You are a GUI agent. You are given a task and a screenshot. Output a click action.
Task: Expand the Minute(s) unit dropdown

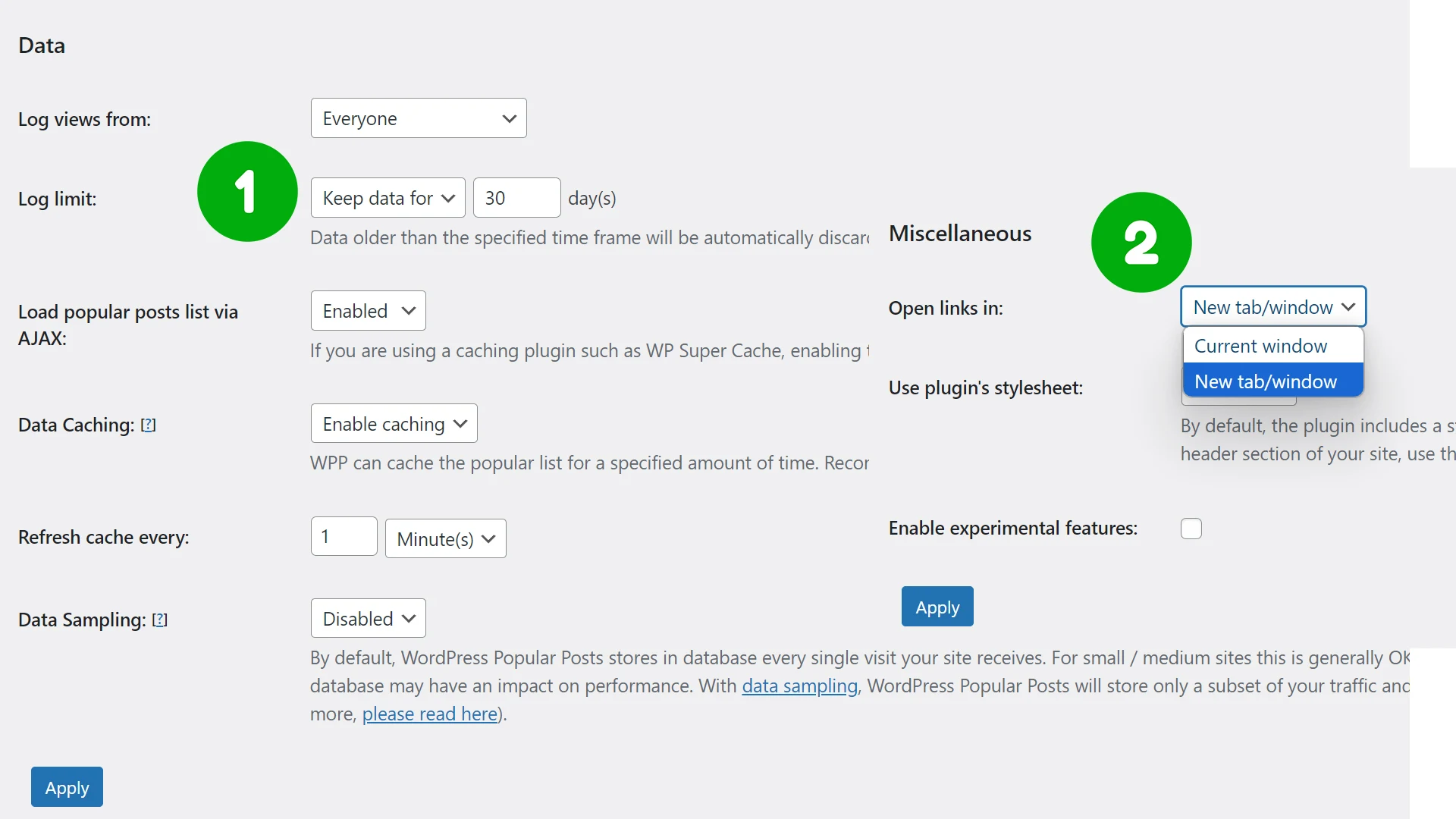446,539
